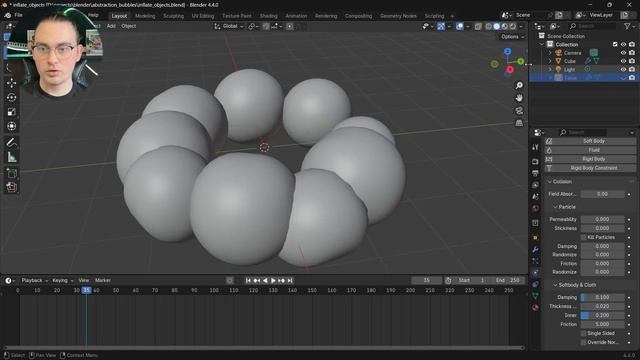Image resolution: width=640 pixels, height=360 pixels.
Task: Click the Soft Body physics button
Action: tap(590, 141)
